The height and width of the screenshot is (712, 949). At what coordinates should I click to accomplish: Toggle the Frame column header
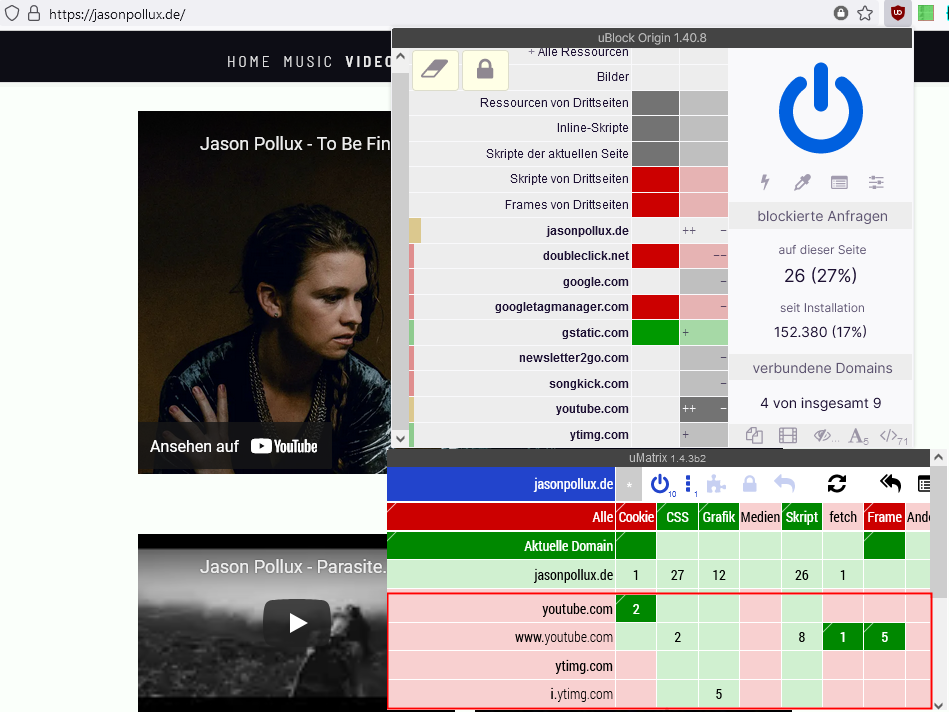pos(884,516)
